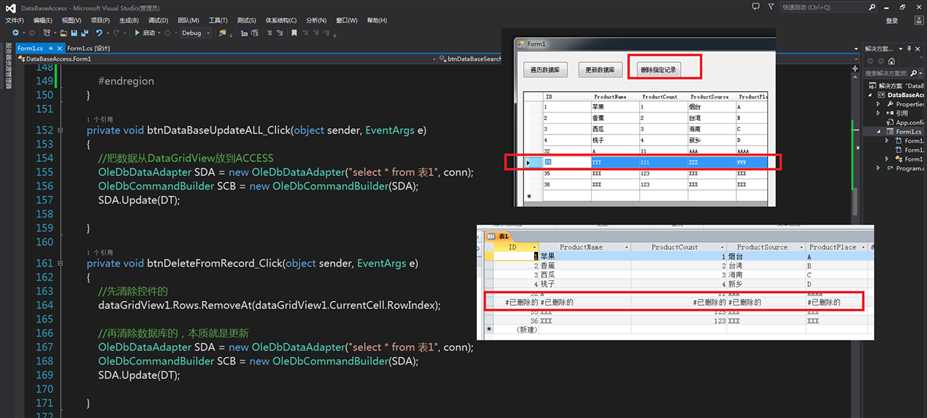This screenshot has height=418, width=927.
Task: Click the 遍历数据库 button in Form1
Action: click(x=545, y=69)
